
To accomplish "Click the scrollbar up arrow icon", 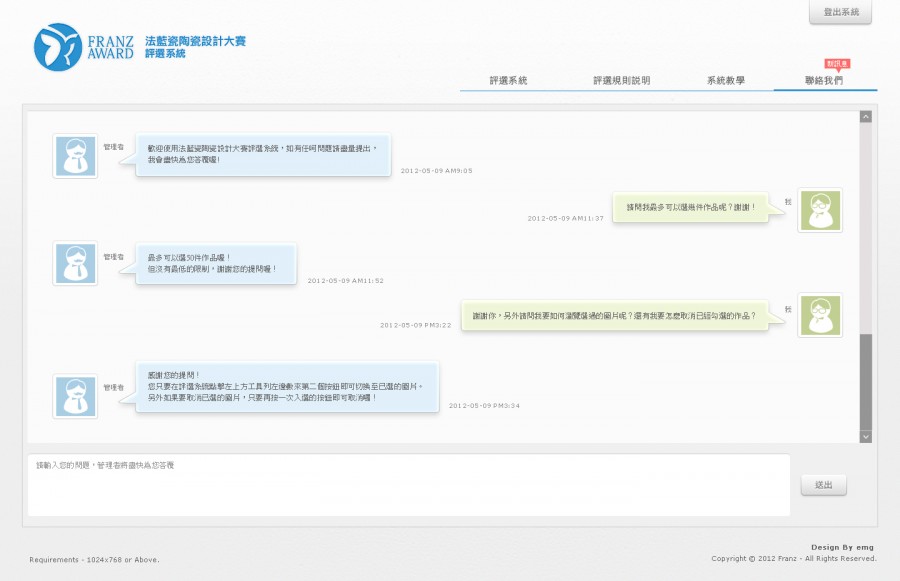I will click(864, 116).
